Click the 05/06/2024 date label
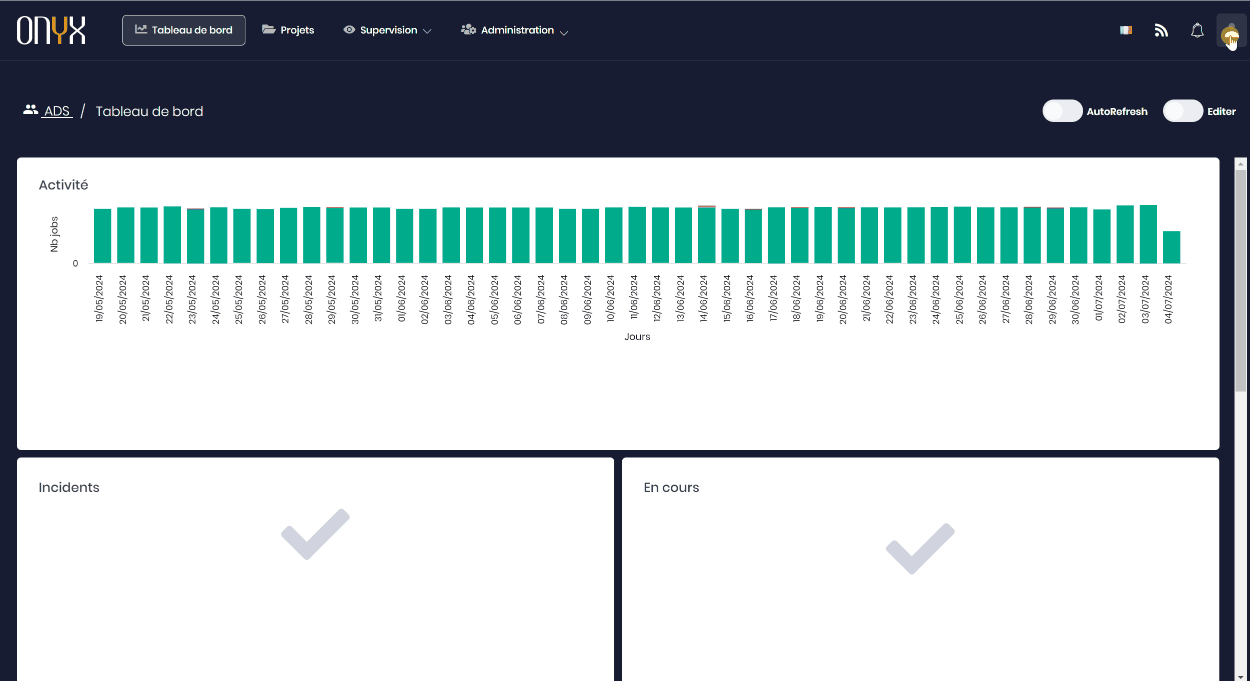The height and width of the screenshot is (681, 1250). (495, 299)
